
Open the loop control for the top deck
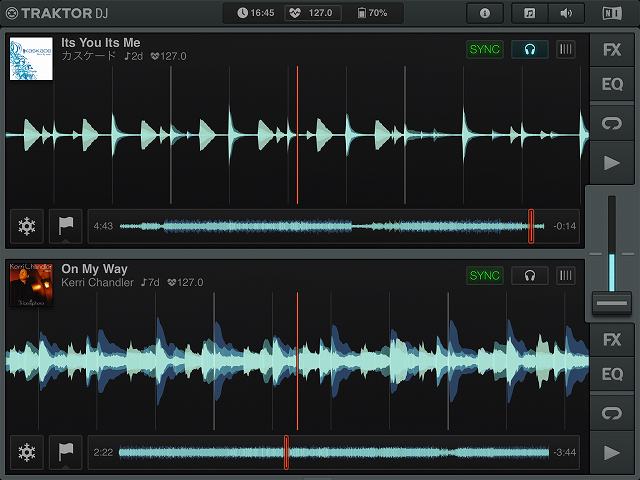[612, 123]
